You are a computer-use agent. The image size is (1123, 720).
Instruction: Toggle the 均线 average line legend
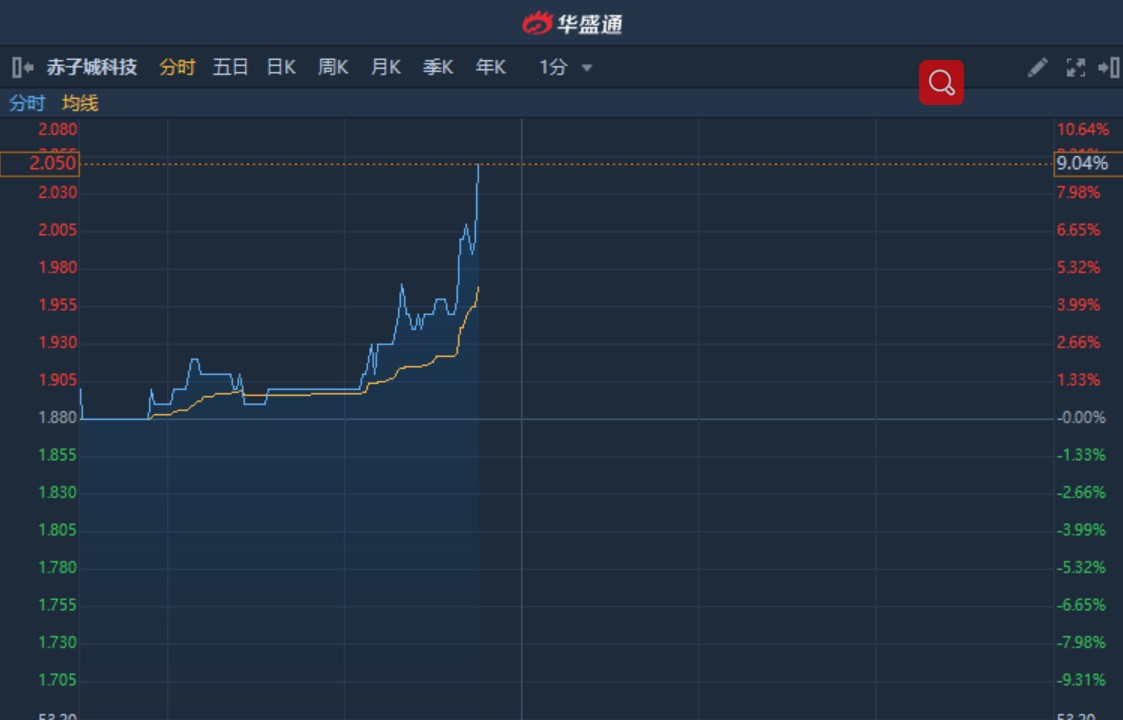point(80,103)
